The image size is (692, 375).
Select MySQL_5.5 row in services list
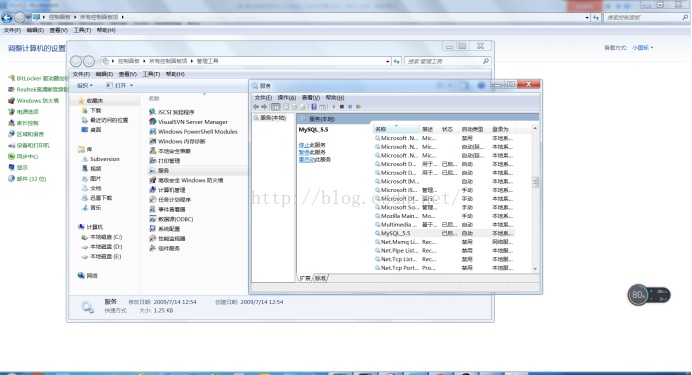[444, 233]
